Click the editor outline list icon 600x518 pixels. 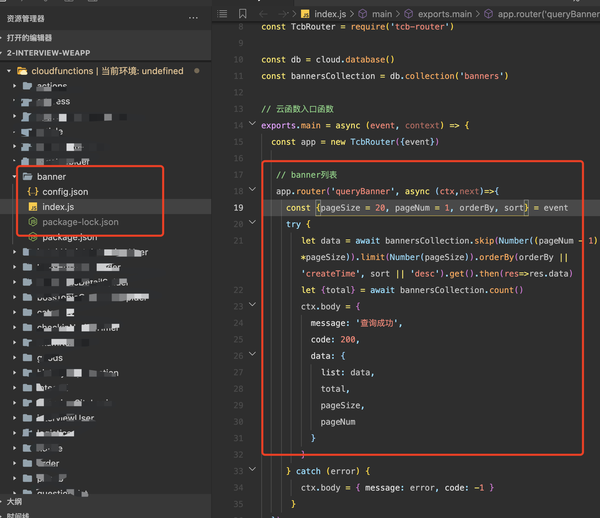tap(222, 14)
